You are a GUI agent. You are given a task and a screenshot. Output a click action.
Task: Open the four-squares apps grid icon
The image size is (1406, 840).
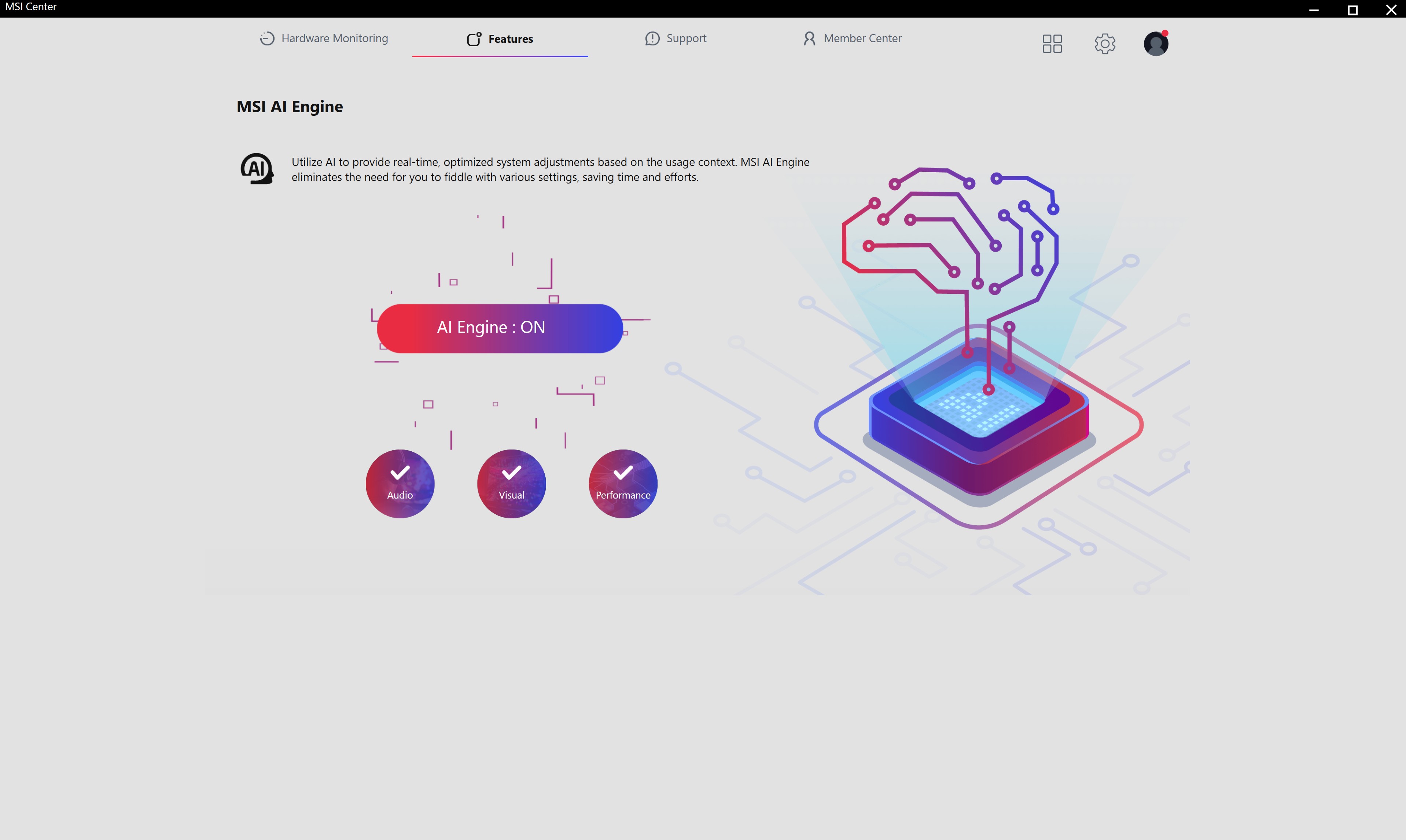pos(1052,44)
